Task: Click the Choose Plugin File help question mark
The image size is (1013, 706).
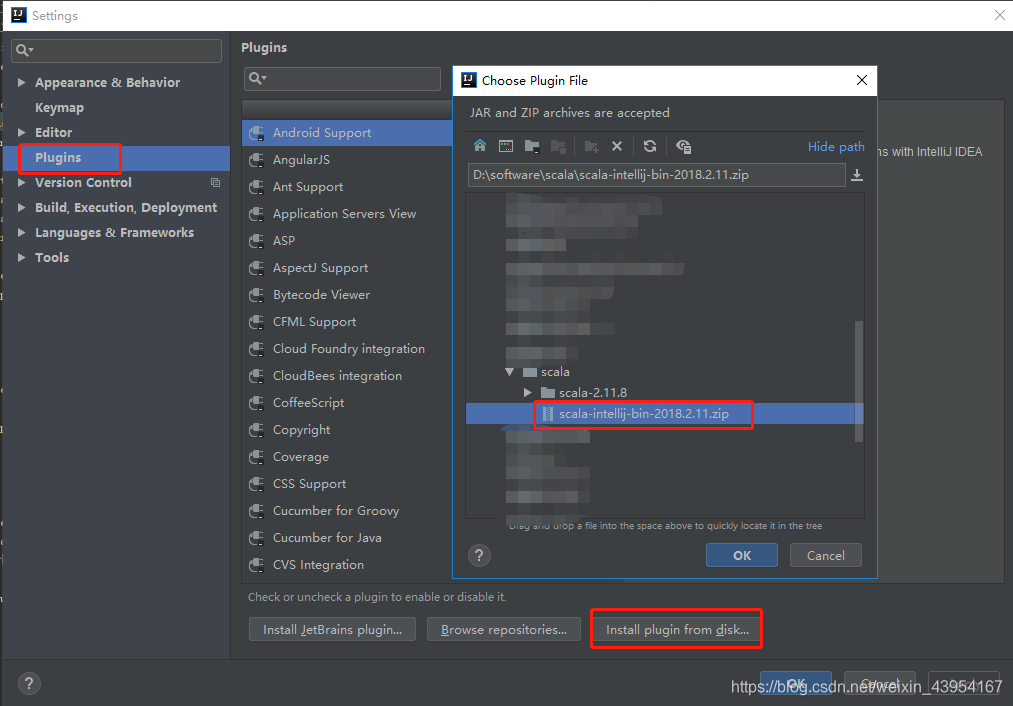Action: [x=479, y=555]
